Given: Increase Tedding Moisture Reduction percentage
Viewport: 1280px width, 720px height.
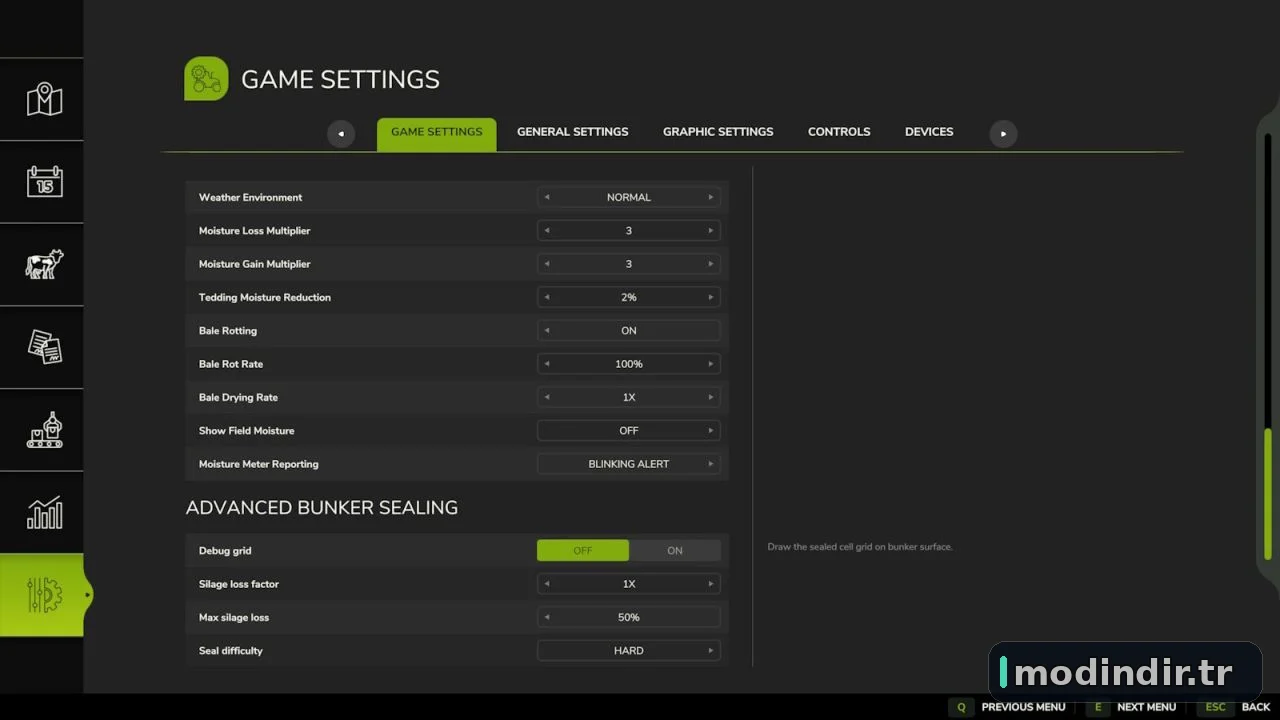Looking at the screenshot, I should 711,297.
